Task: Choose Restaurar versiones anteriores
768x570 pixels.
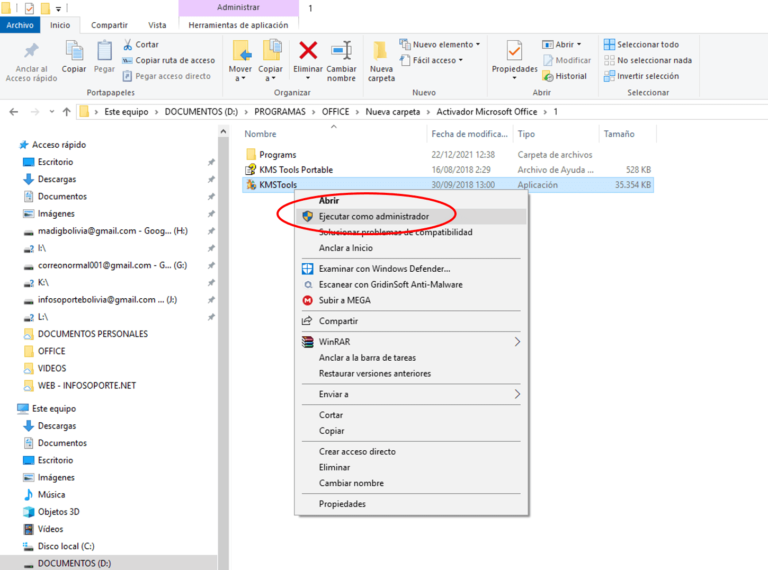Action: coord(410,373)
